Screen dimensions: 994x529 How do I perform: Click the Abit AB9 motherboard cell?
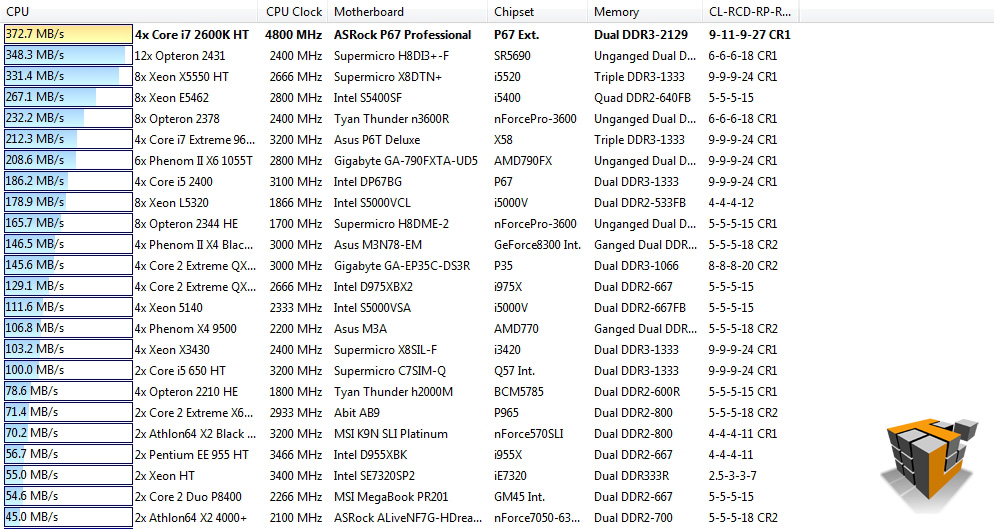(x=357, y=413)
